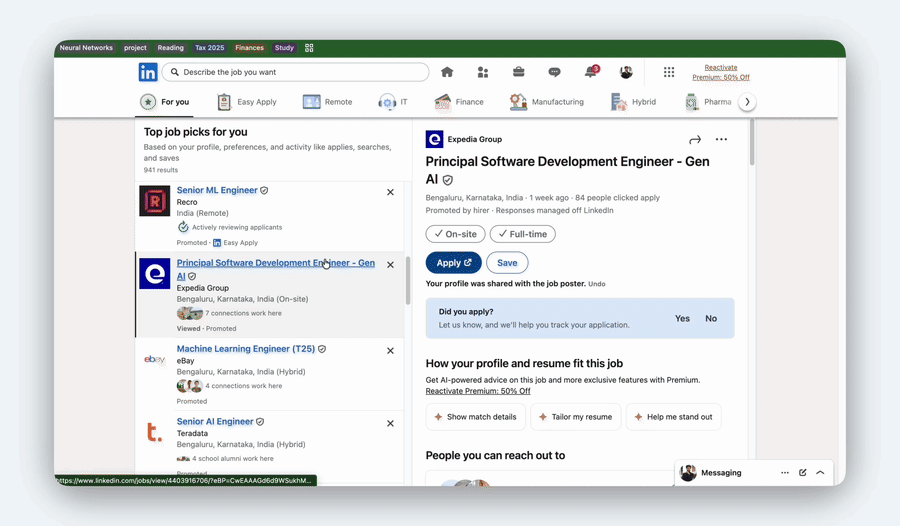Select the Pharma filter tab
Viewport: 900px width, 526px height.
(x=708, y=102)
